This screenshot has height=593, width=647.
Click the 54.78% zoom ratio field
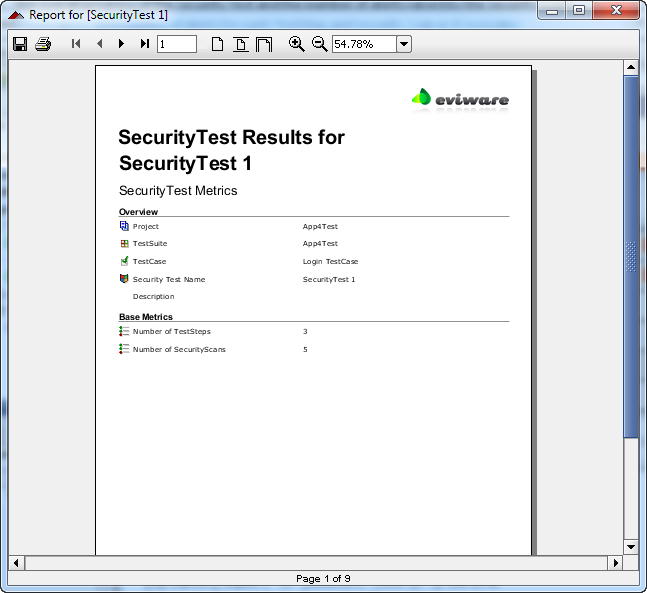(364, 44)
